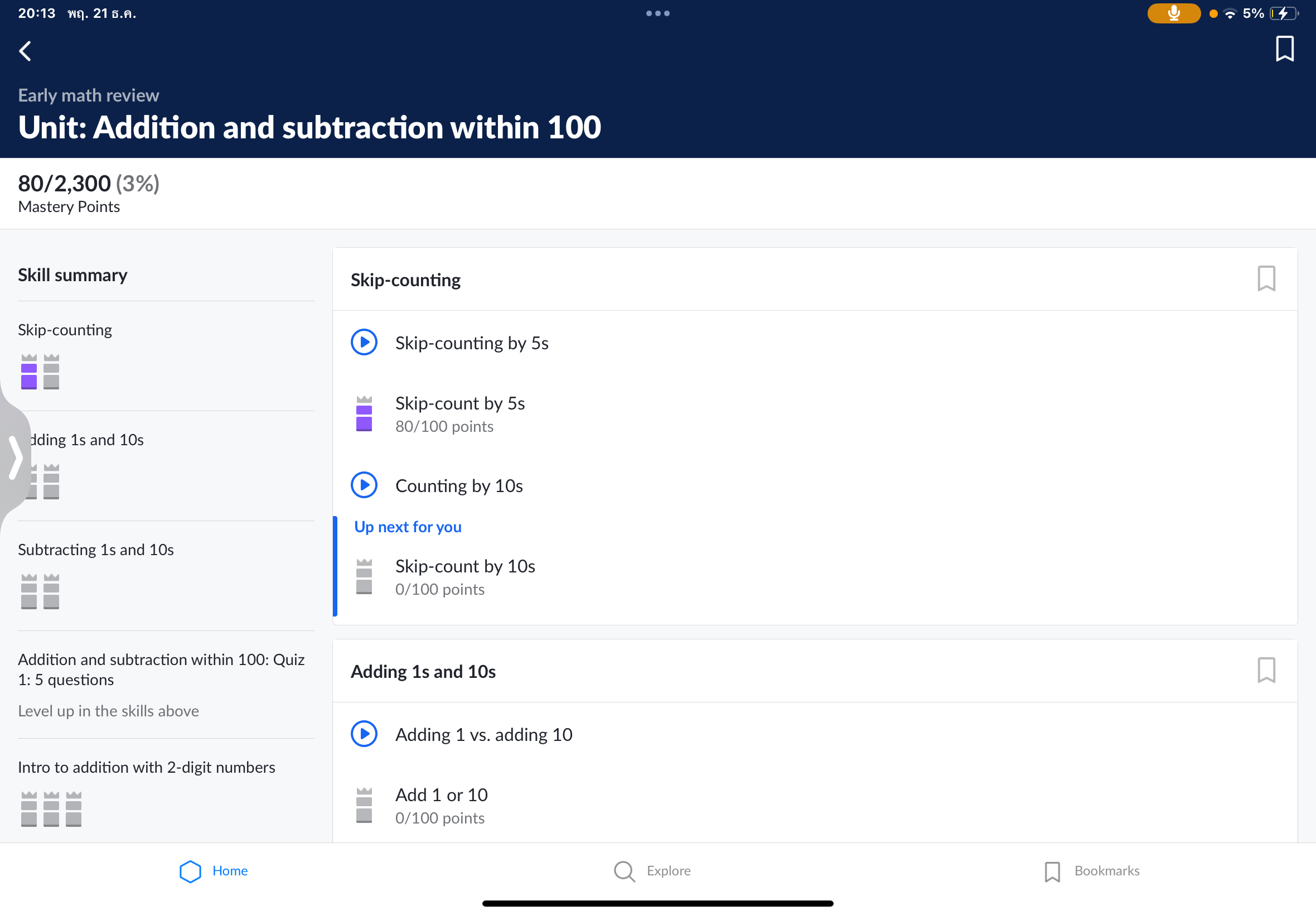Toggle bookmark for Skip-counting section

click(x=1266, y=278)
